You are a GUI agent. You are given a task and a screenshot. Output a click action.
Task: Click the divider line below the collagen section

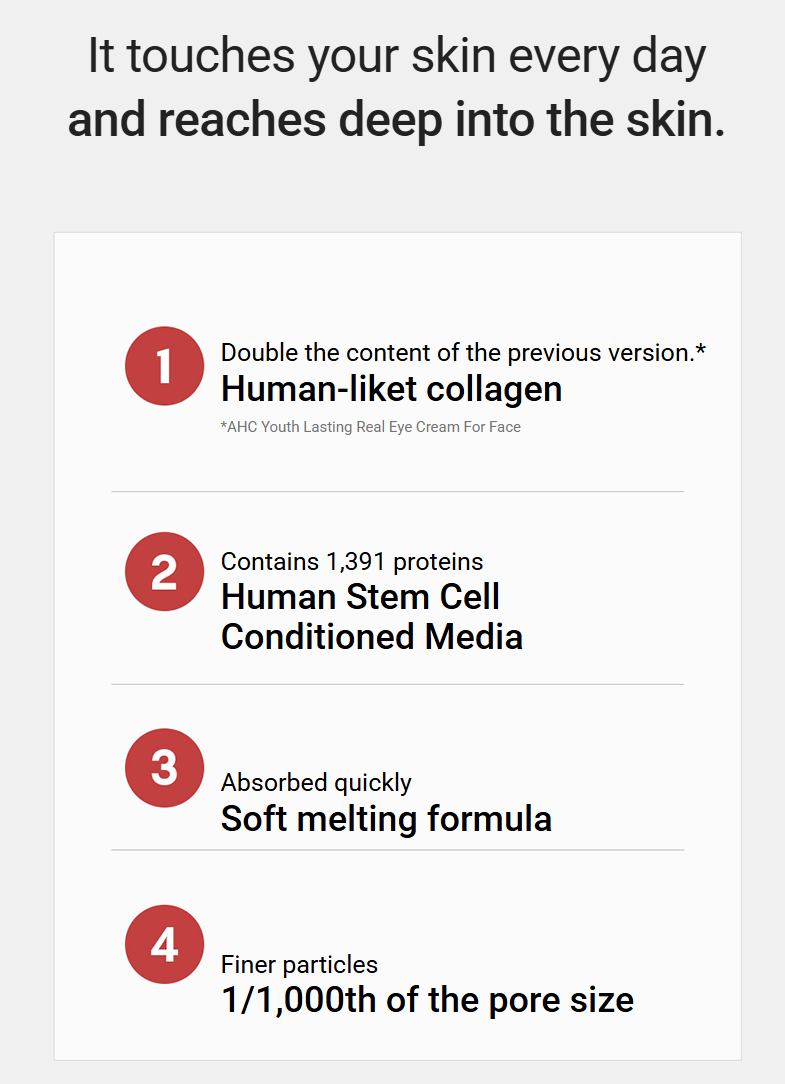coord(398,492)
